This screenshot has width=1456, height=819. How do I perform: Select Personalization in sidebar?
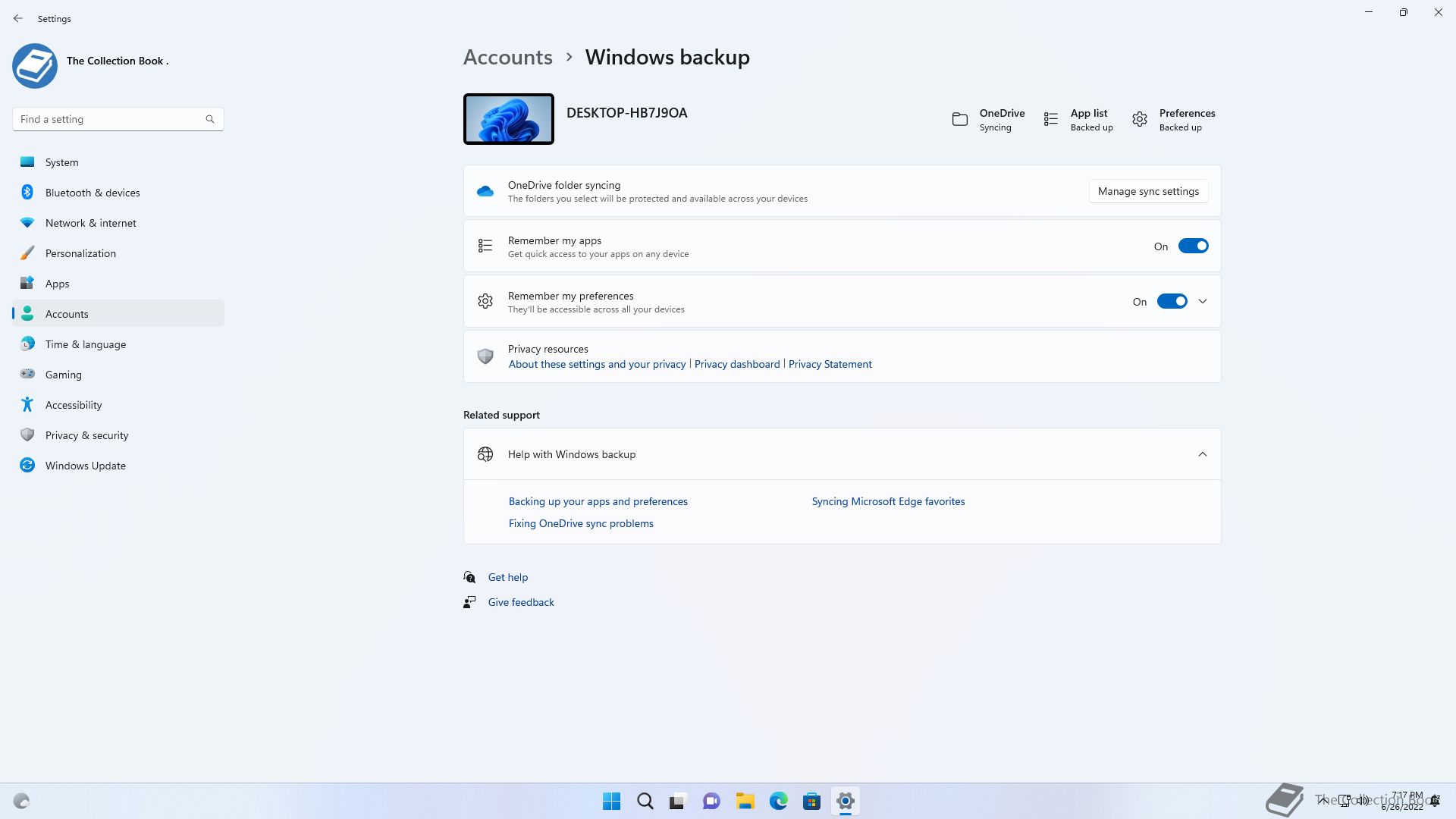[118, 253]
